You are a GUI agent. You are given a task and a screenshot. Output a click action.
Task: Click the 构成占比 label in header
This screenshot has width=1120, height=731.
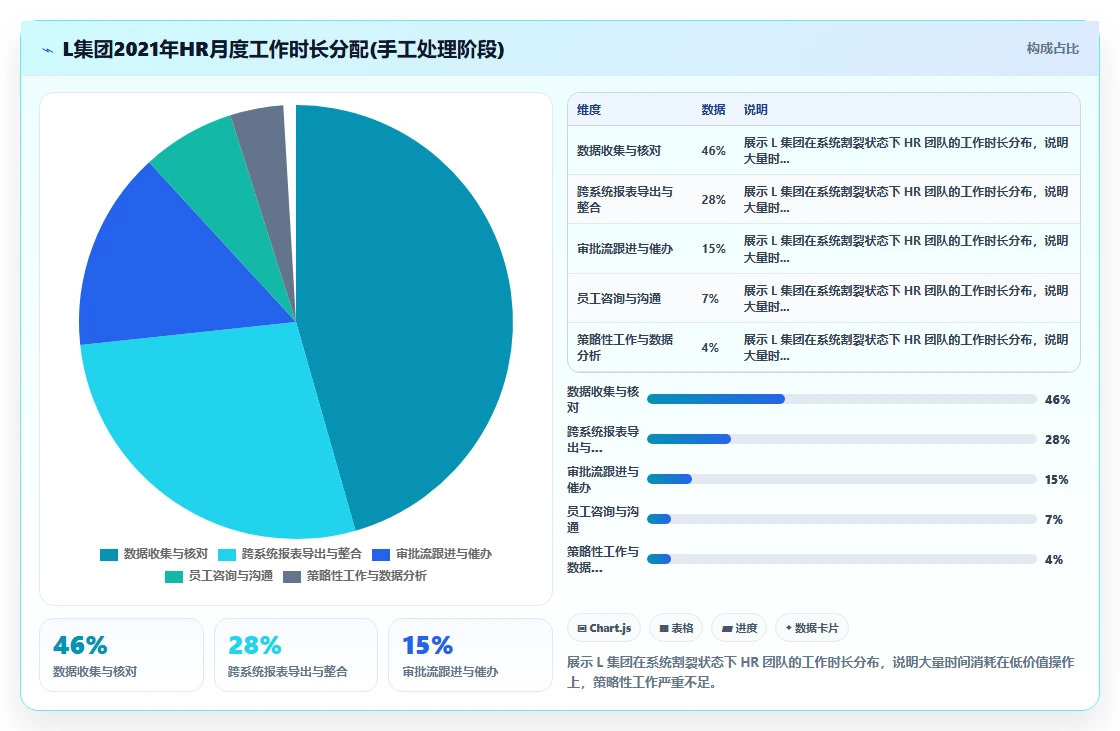tap(1052, 49)
